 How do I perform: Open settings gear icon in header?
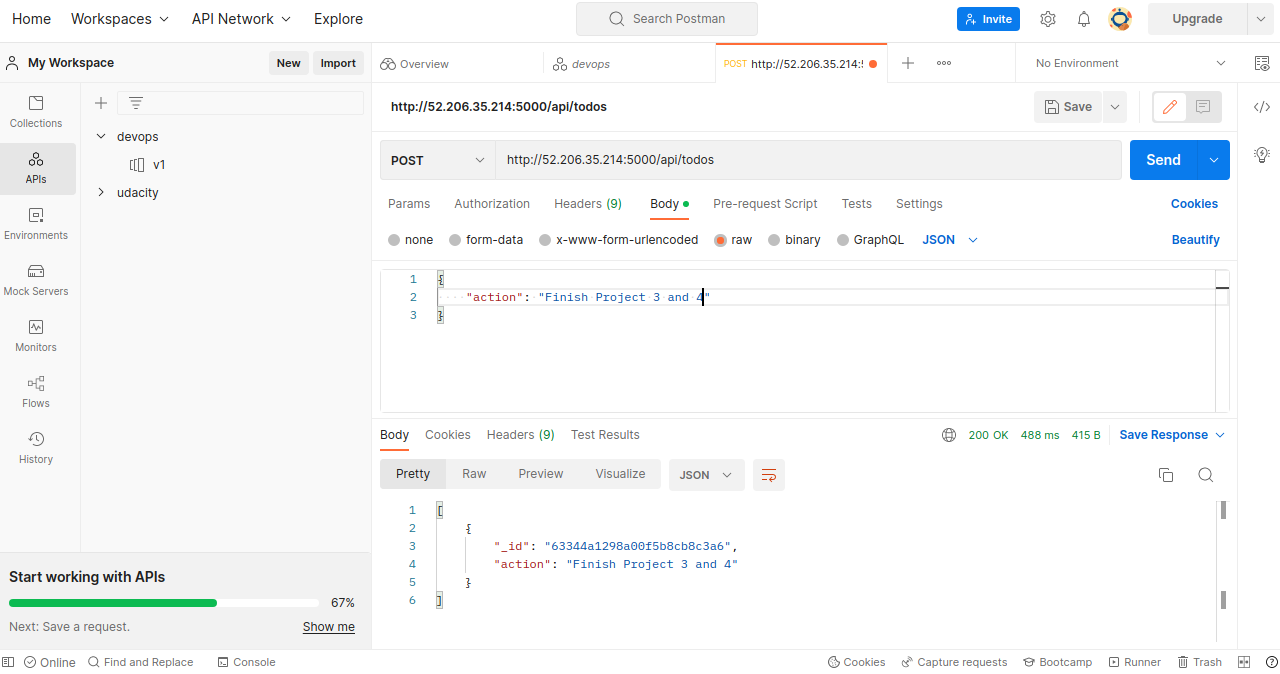(1048, 19)
